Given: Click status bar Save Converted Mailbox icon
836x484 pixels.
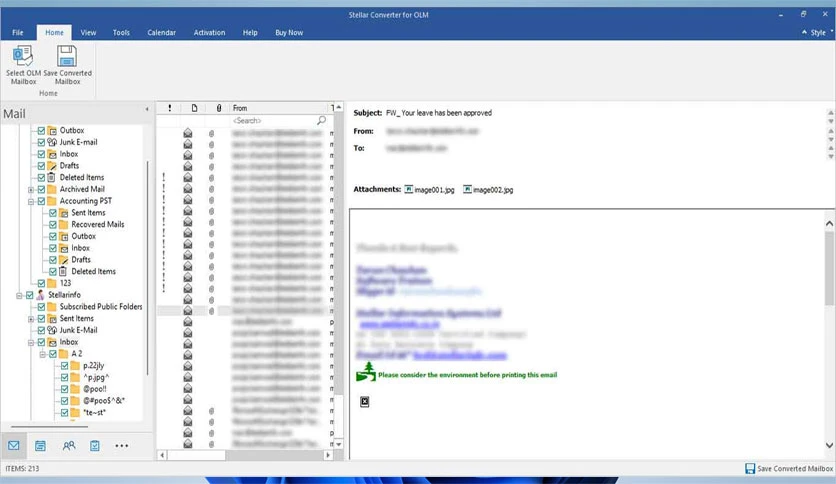Looking at the screenshot, I should pyautogui.click(x=750, y=469).
